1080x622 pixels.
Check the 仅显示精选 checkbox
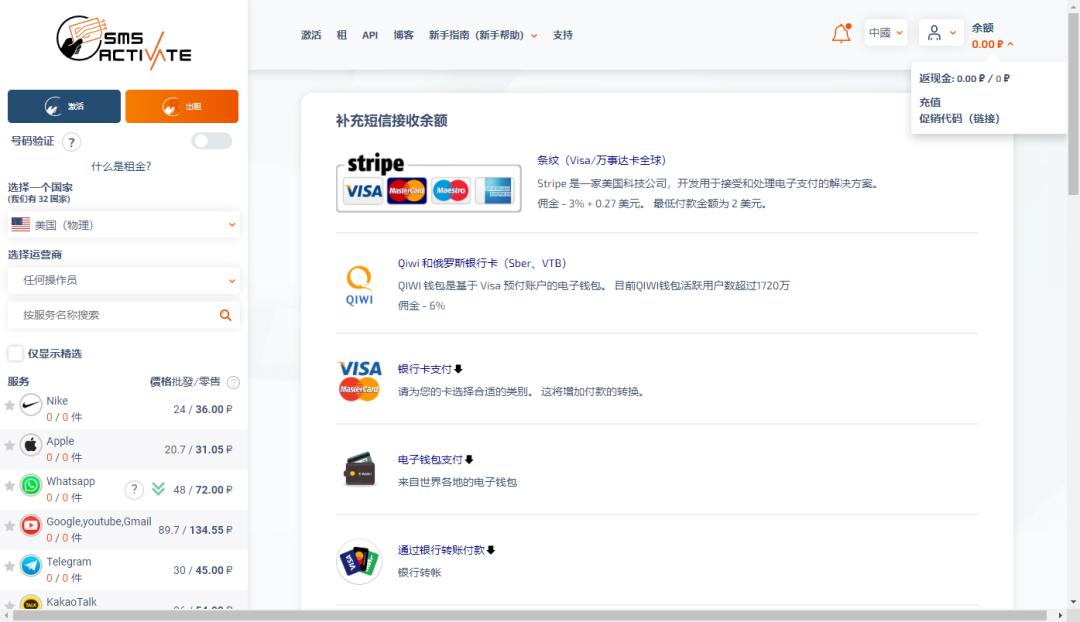pos(15,353)
